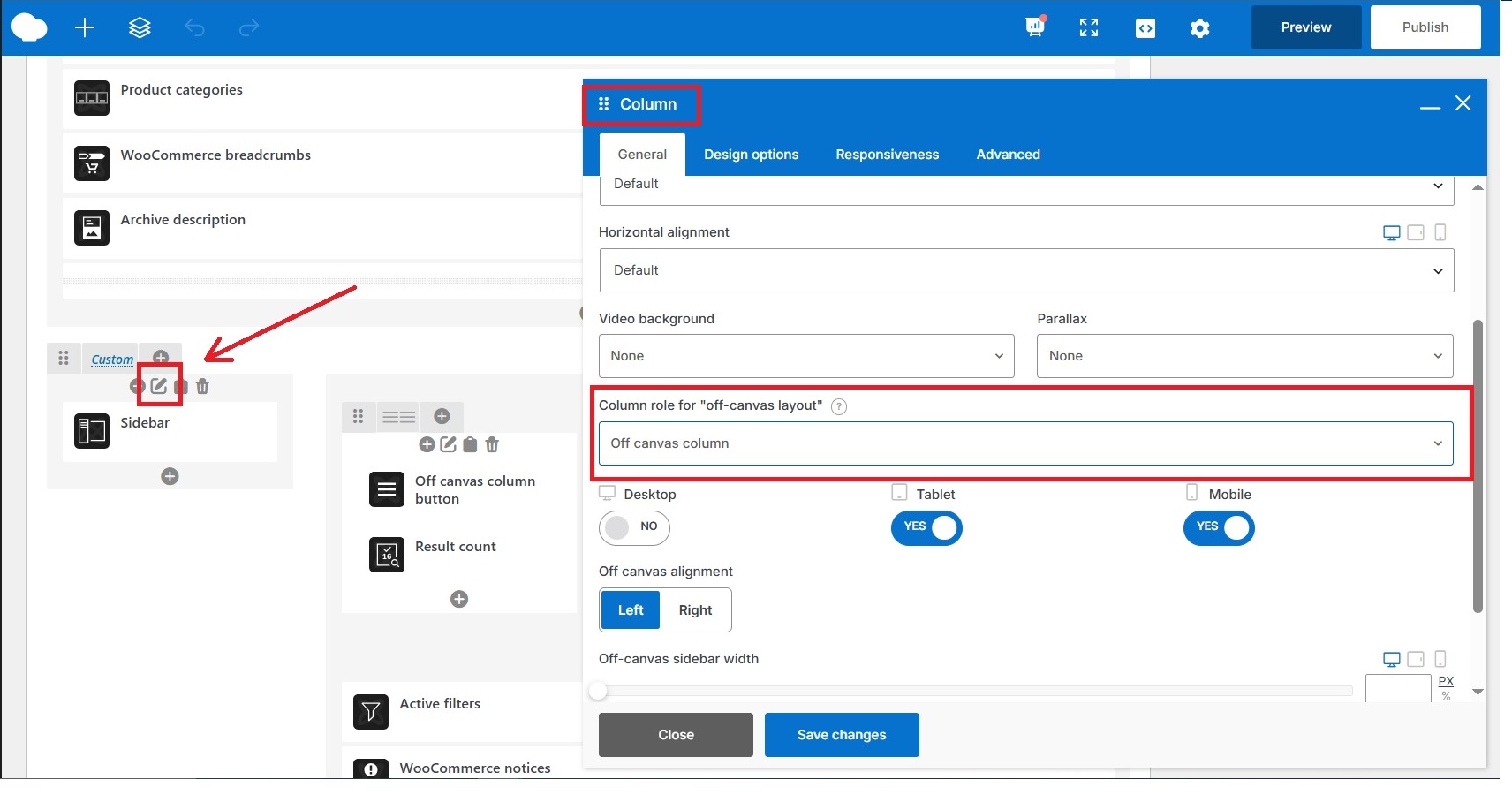Open the layers tree view icon
Image resolution: width=1512 pixels, height=795 pixels.
point(140,27)
